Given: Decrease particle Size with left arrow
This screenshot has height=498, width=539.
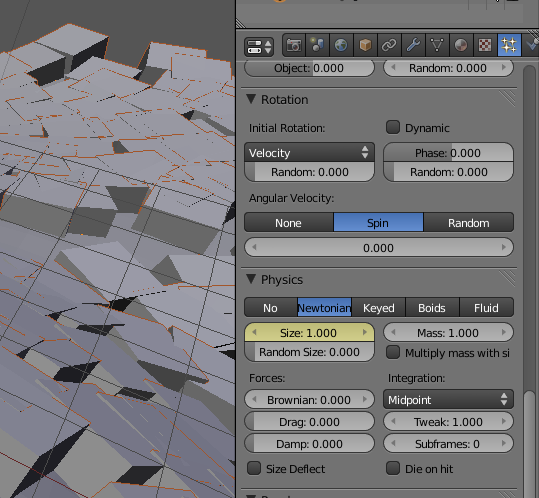Looking at the screenshot, I should click(254, 332).
